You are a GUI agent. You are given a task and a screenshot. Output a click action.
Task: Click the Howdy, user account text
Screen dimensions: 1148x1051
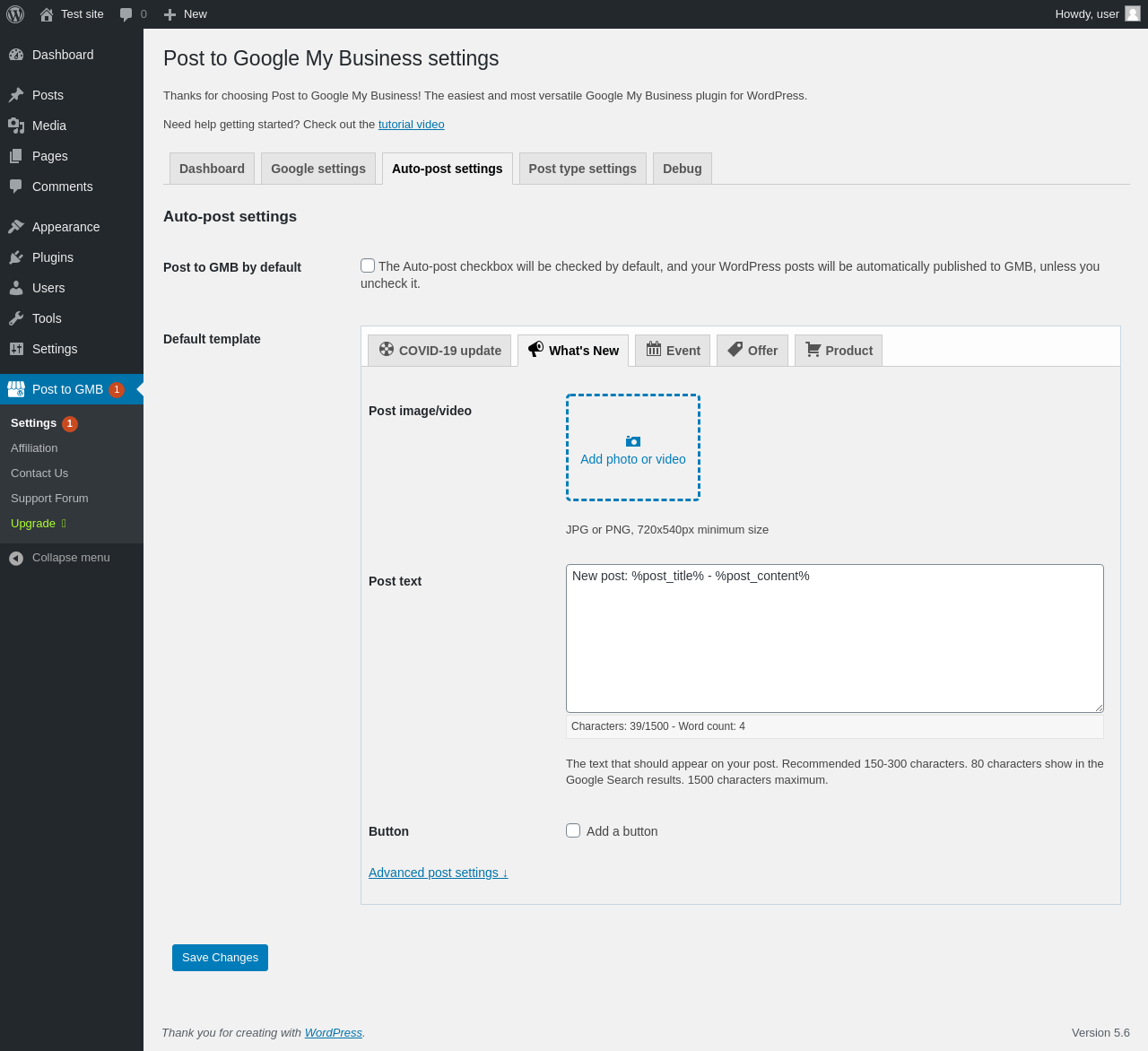pyautogui.click(x=1087, y=14)
